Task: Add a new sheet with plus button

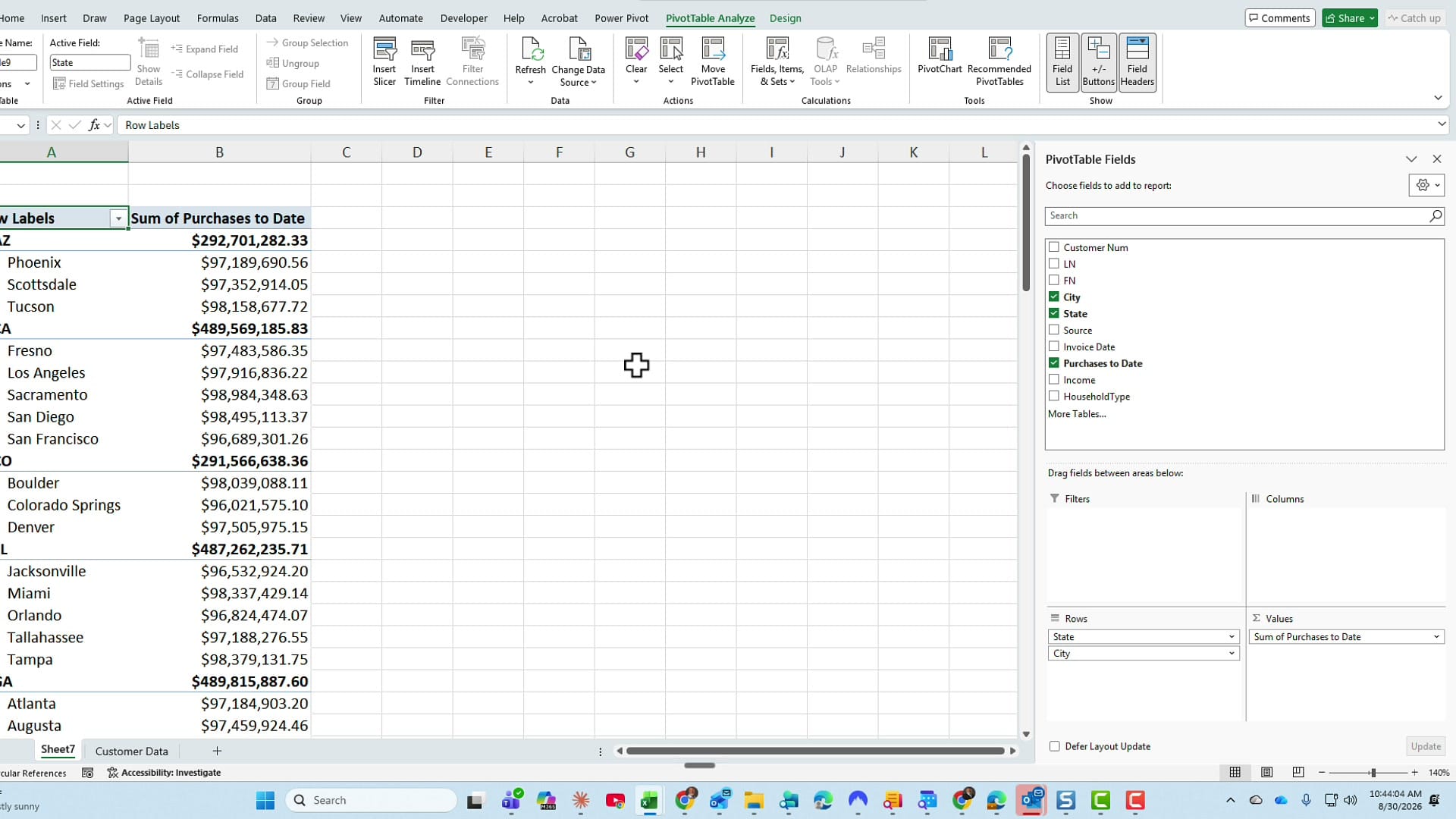Action: coord(217,751)
